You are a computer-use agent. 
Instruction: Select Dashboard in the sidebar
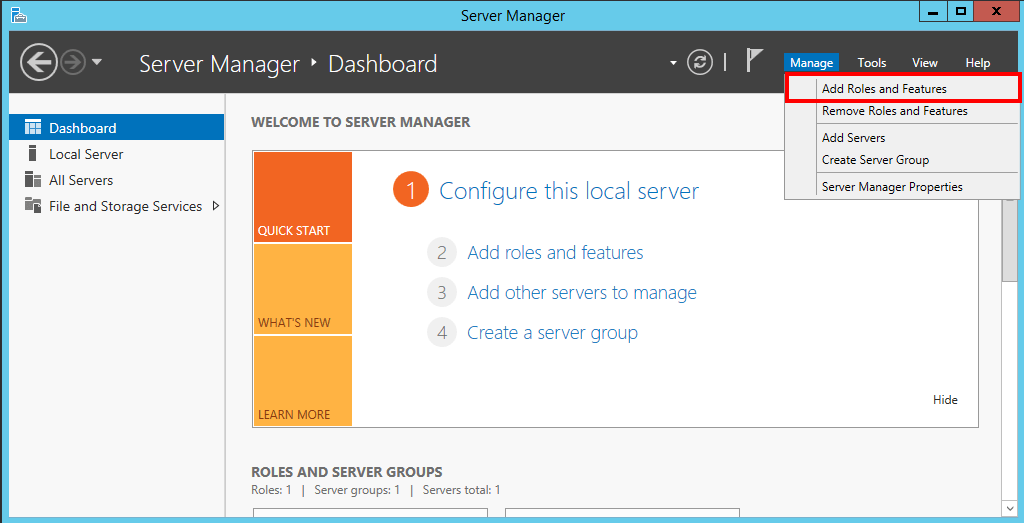(x=117, y=127)
